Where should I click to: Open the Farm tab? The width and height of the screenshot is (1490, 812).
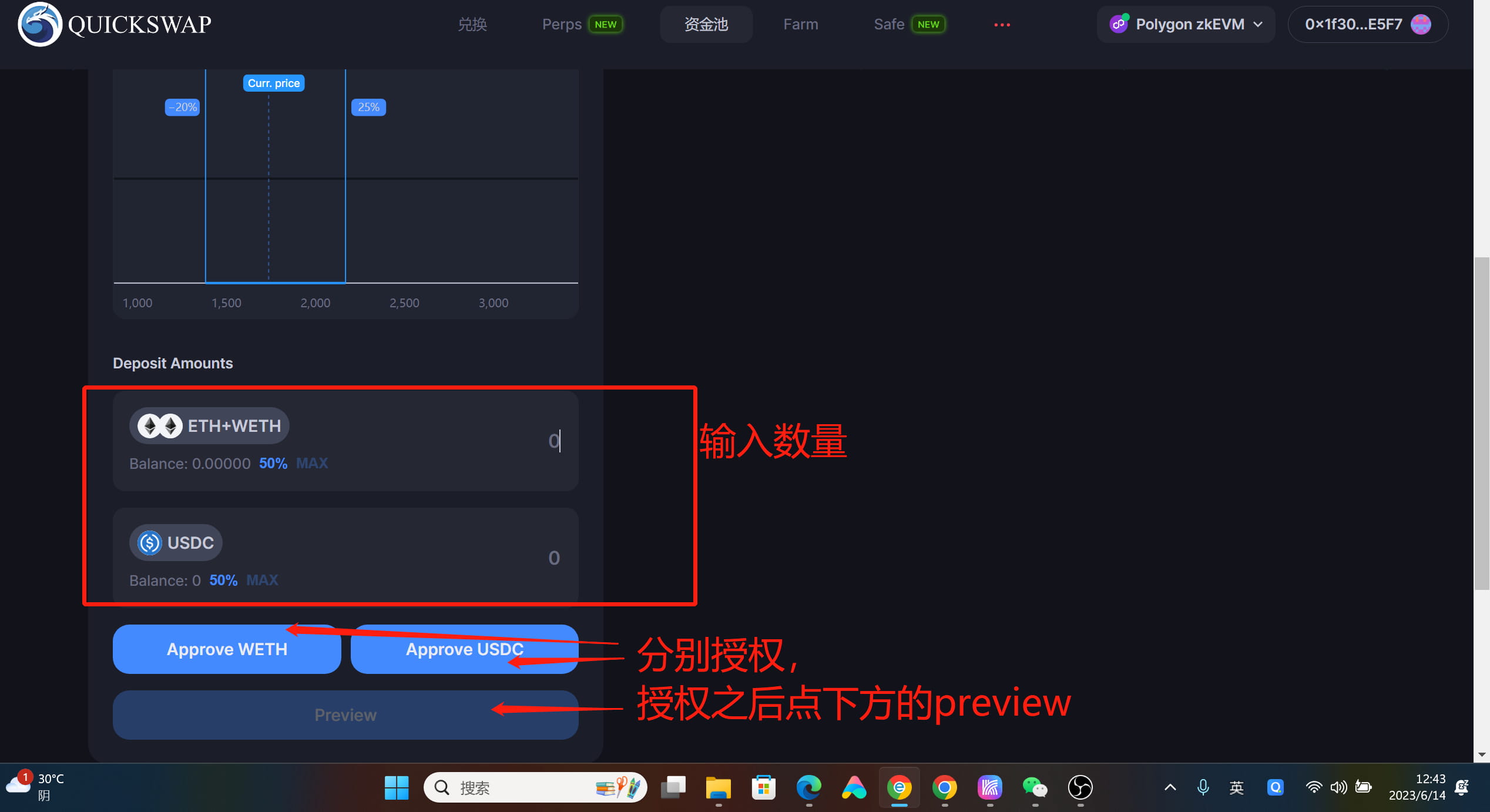[801, 24]
